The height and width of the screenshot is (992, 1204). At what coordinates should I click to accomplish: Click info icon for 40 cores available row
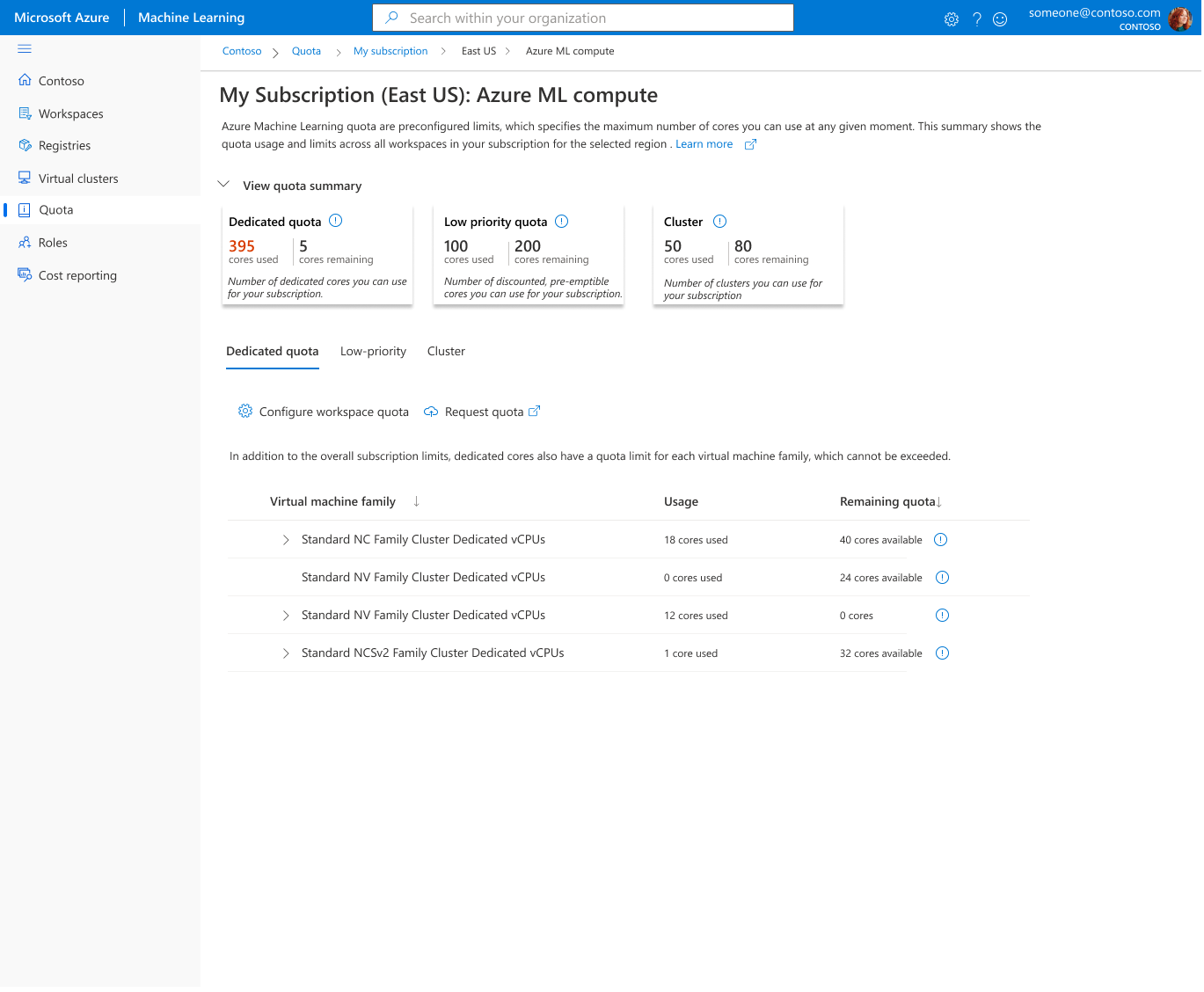point(940,540)
